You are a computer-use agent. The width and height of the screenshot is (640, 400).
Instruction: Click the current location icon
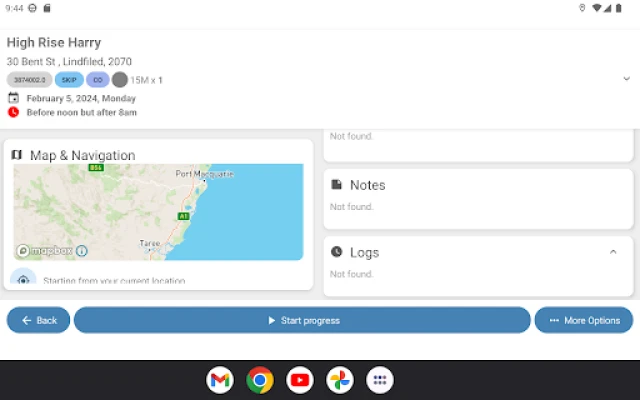coord(23,279)
